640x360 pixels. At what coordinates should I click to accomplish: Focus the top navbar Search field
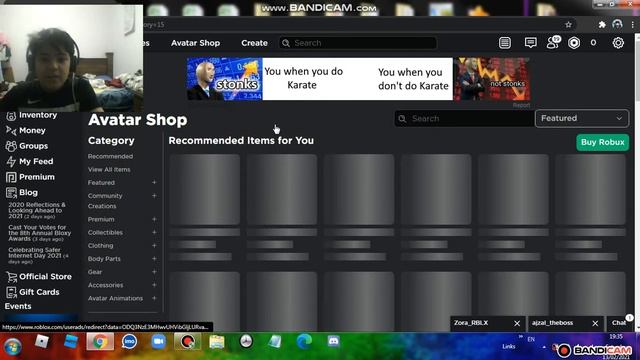(358, 43)
